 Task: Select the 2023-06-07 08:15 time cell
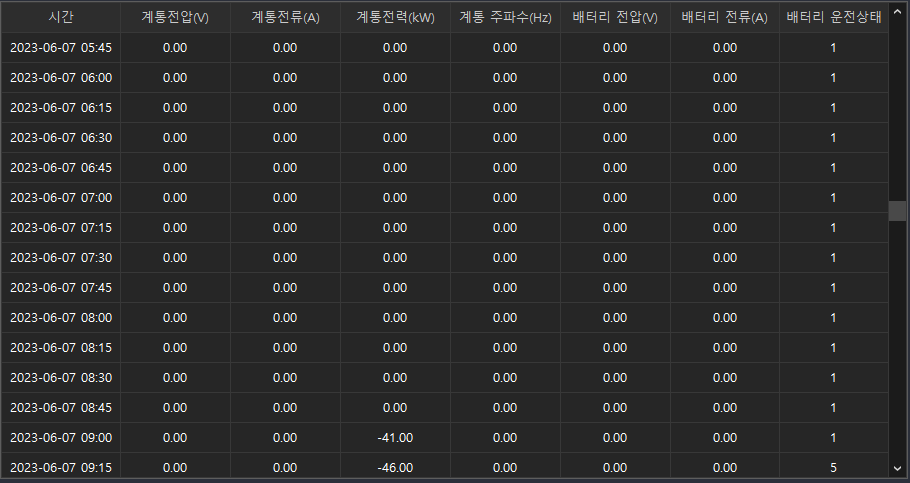(x=61, y=348)
